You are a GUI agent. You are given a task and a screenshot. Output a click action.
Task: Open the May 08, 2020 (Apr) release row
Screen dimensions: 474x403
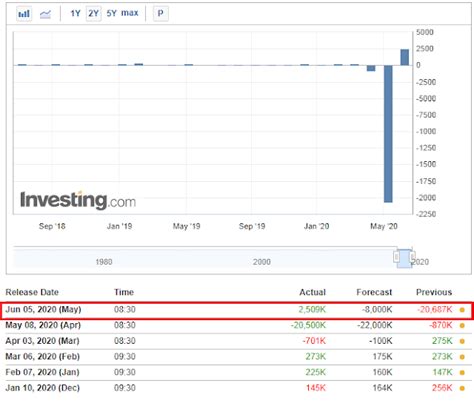coord(238,325)
